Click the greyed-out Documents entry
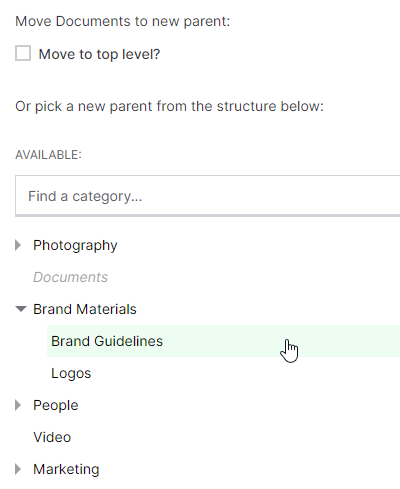Screen dimensions: 400x489 click(70, 277)
